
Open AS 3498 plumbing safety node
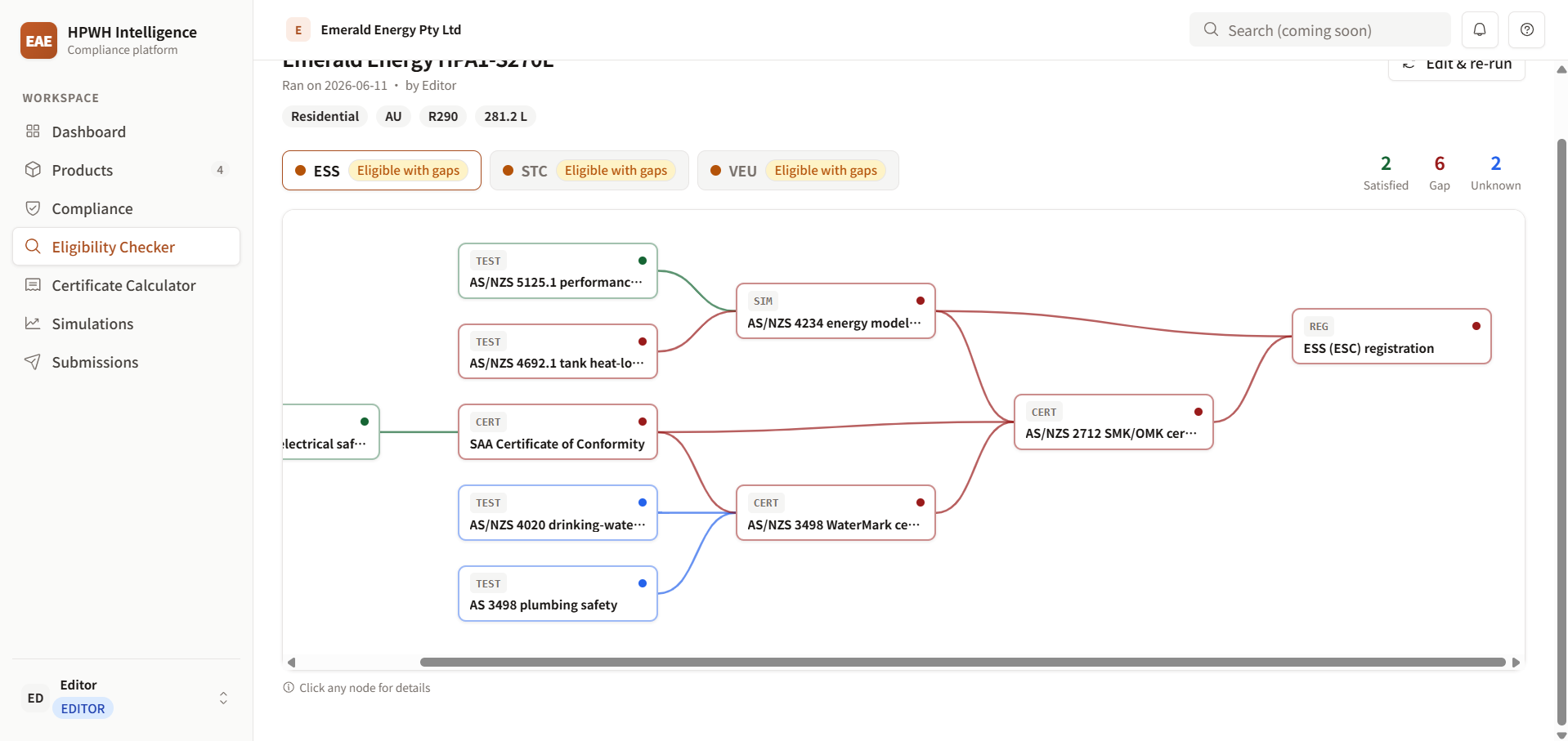558,593
